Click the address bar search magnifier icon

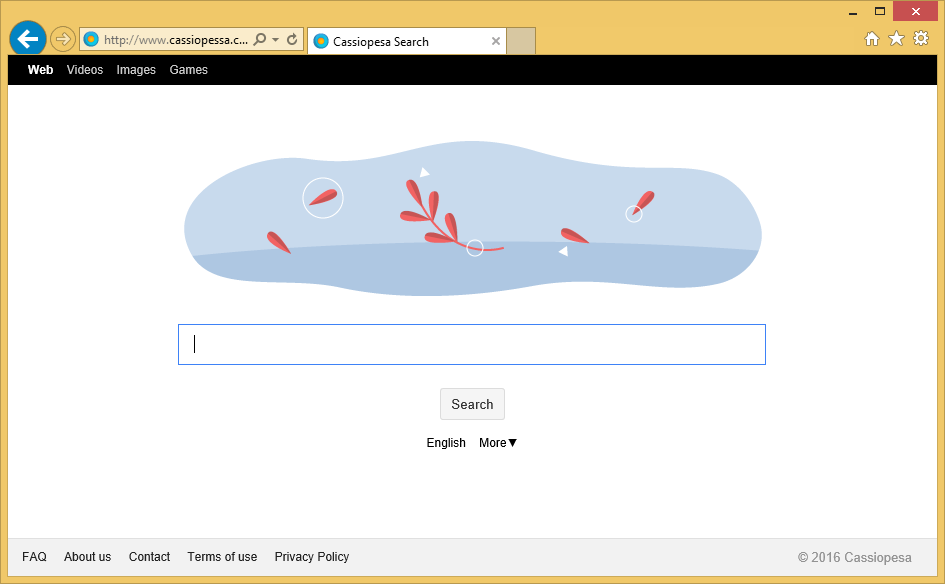pos(260,40)
